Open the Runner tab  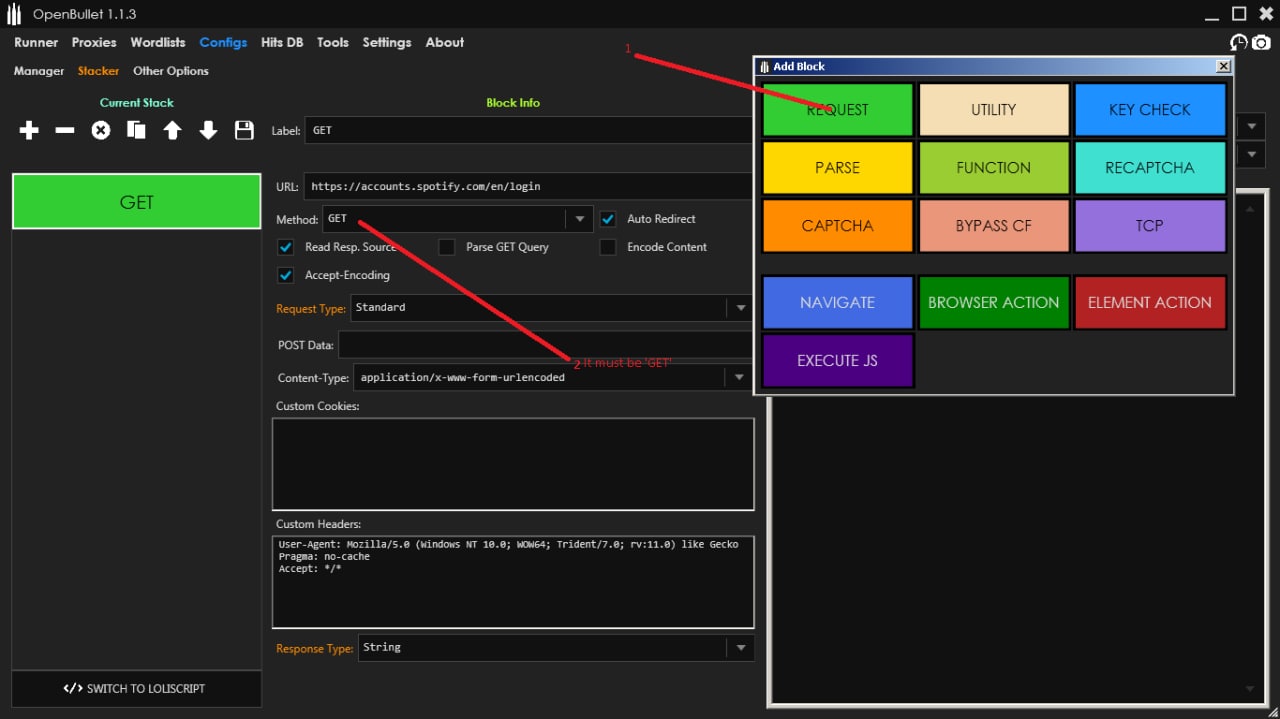36,42
